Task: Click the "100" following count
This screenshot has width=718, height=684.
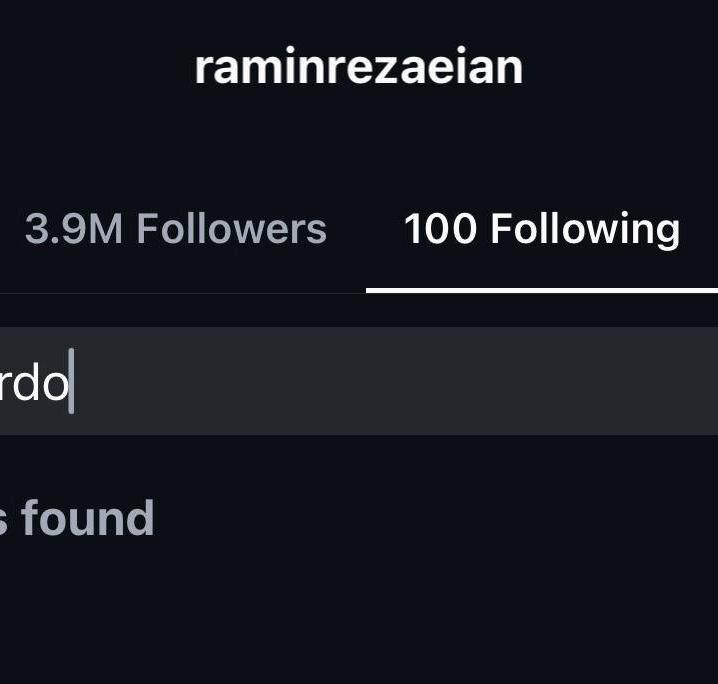Action: click(440, 229)
